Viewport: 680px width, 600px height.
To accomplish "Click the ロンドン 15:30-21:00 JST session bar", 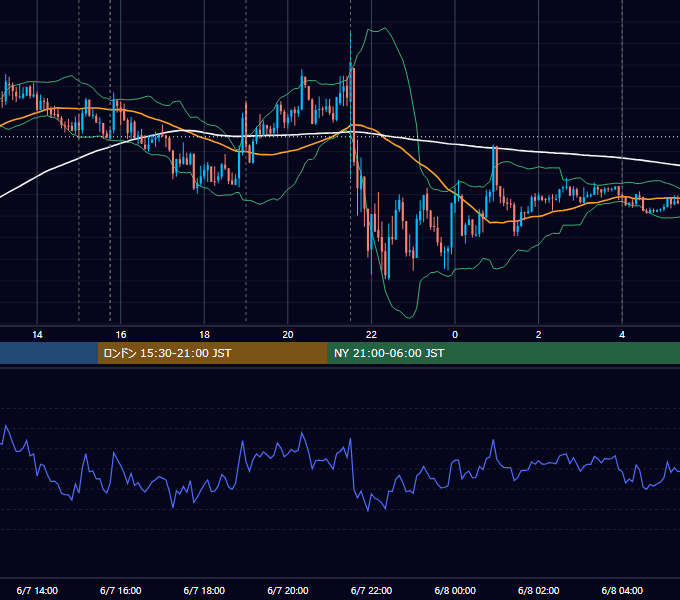I will (212, 353).
